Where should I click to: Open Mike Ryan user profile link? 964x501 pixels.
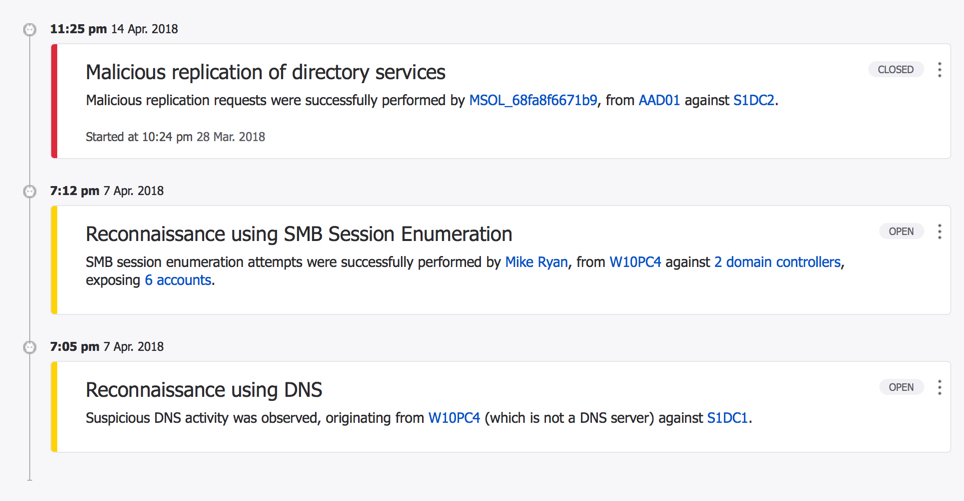click(x=536, y=262)
